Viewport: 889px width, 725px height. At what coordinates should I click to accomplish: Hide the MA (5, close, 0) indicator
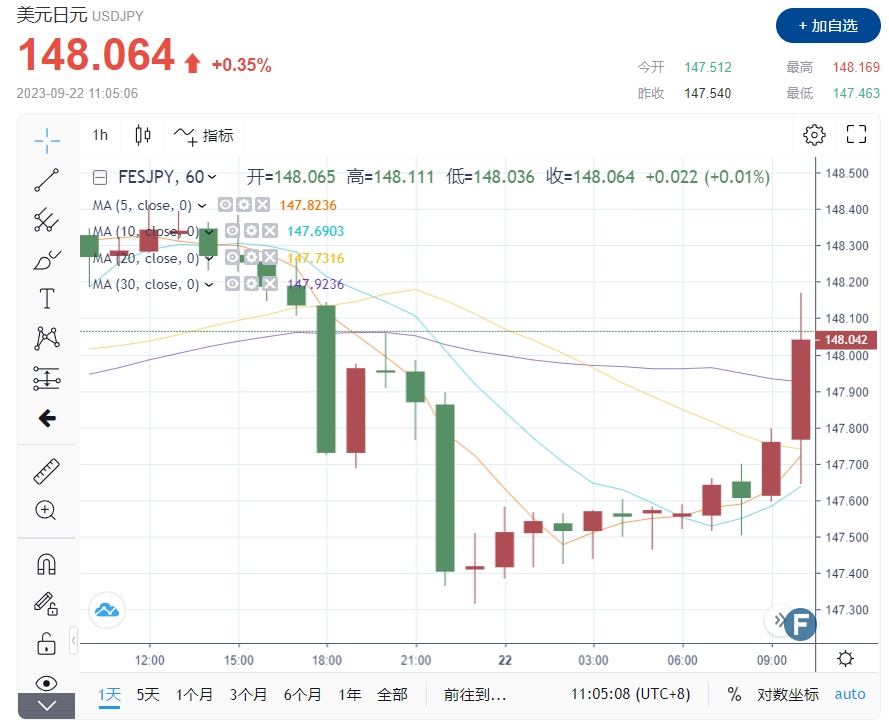click(x=228, y=203)
